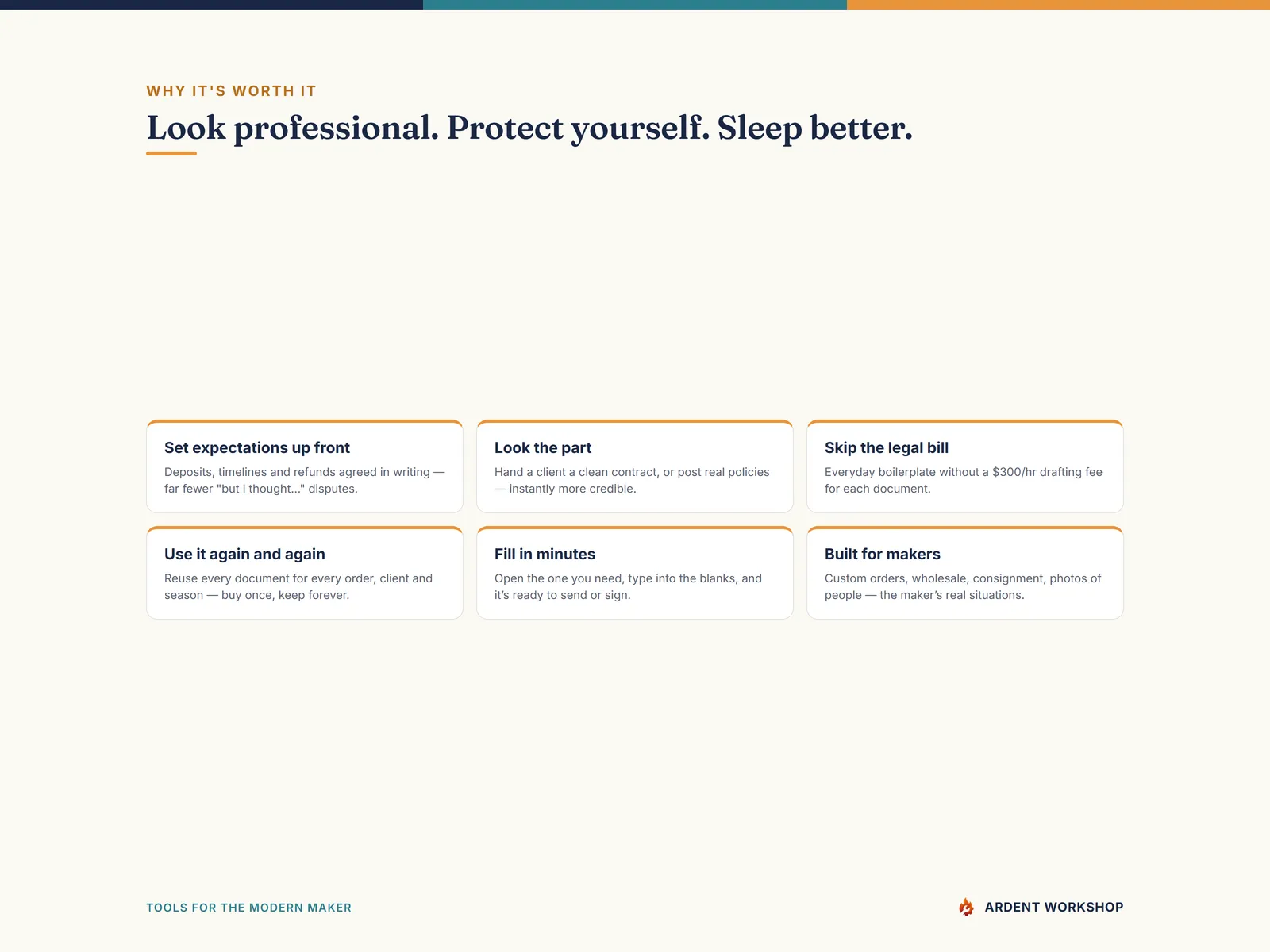The image size is (1270, 952).
Task: Click the 'Reuse every document for every order' description
Action: (298, 586)
